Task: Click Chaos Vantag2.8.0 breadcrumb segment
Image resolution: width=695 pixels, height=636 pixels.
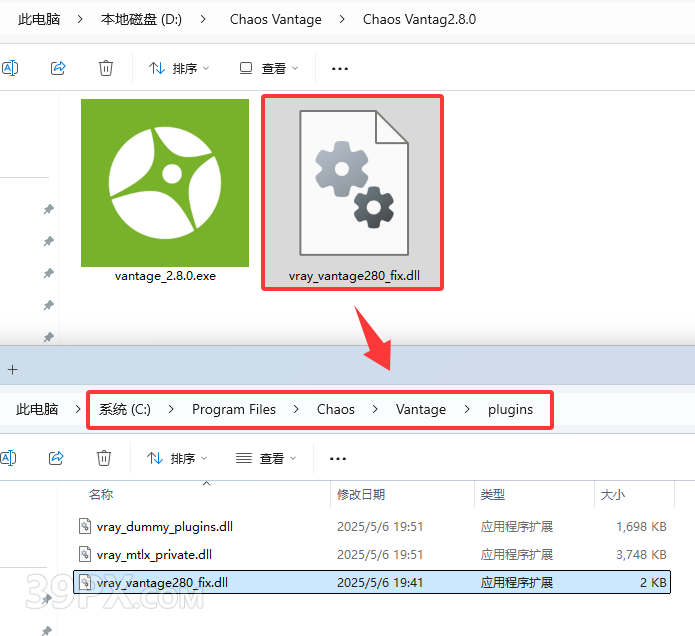Action: (x=419, y=19)
